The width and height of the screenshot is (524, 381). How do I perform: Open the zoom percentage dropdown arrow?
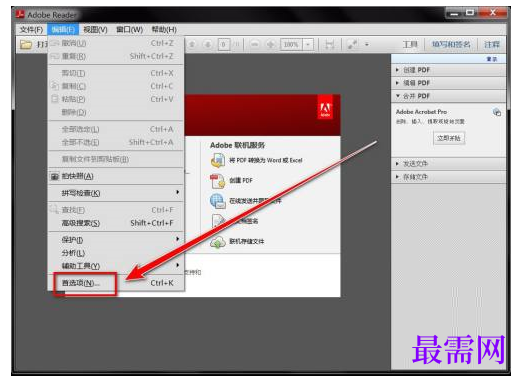pos(308,44)
